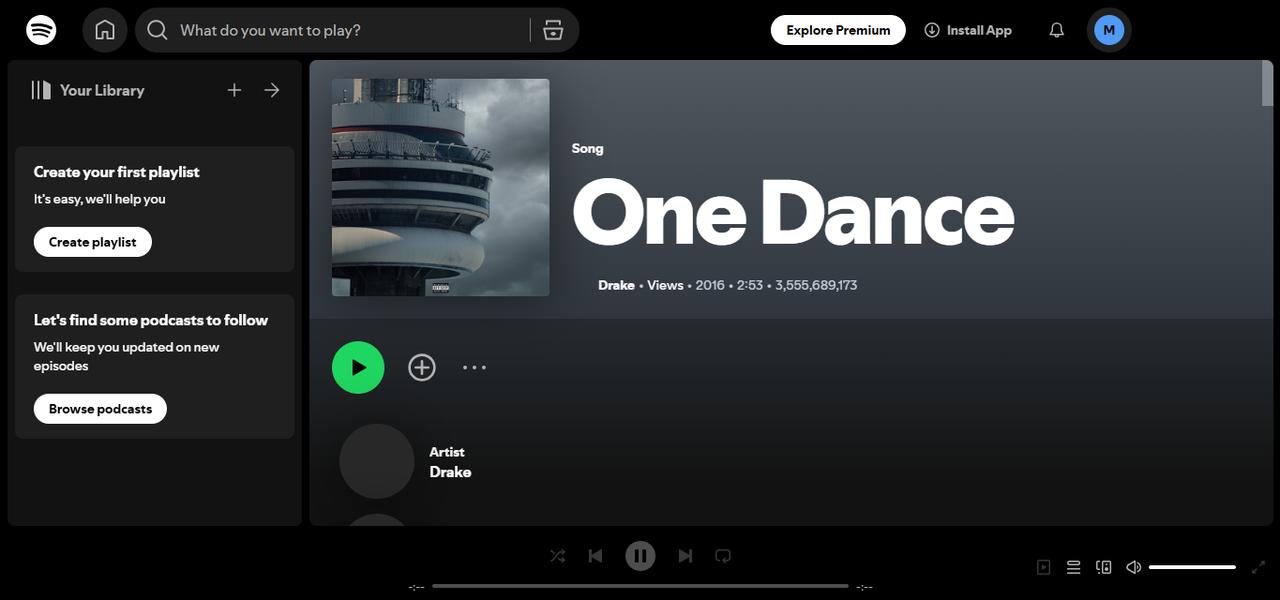The image size is (1280, 600).
Task: Open the notifications bell
Action: [x=1056, y=29]
